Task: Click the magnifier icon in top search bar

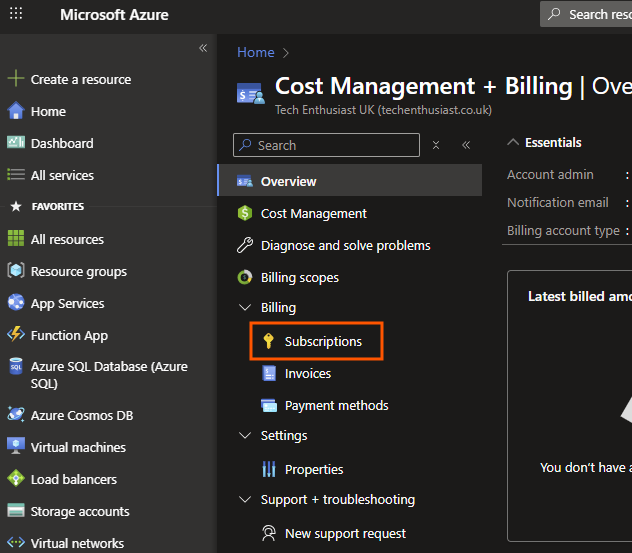Action: coord(554,14)
